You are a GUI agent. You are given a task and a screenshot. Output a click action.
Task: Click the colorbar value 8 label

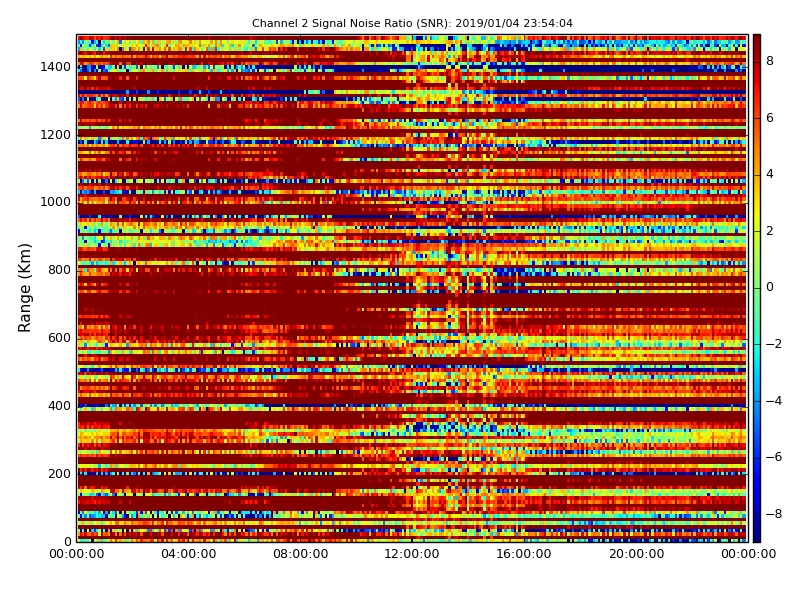click(770, 61)
